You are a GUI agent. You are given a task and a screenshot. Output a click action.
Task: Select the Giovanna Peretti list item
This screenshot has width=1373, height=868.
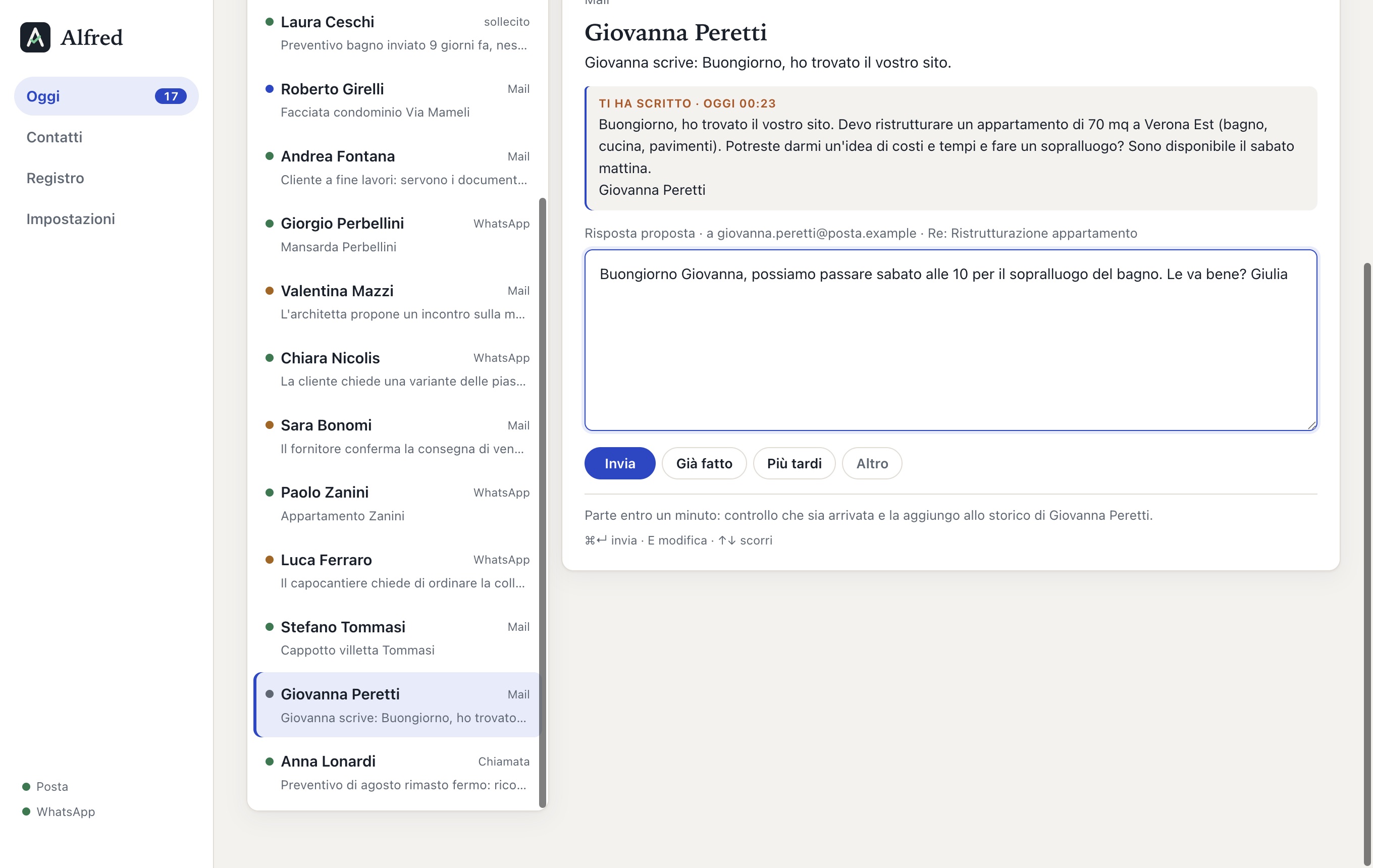coord(397,705)
